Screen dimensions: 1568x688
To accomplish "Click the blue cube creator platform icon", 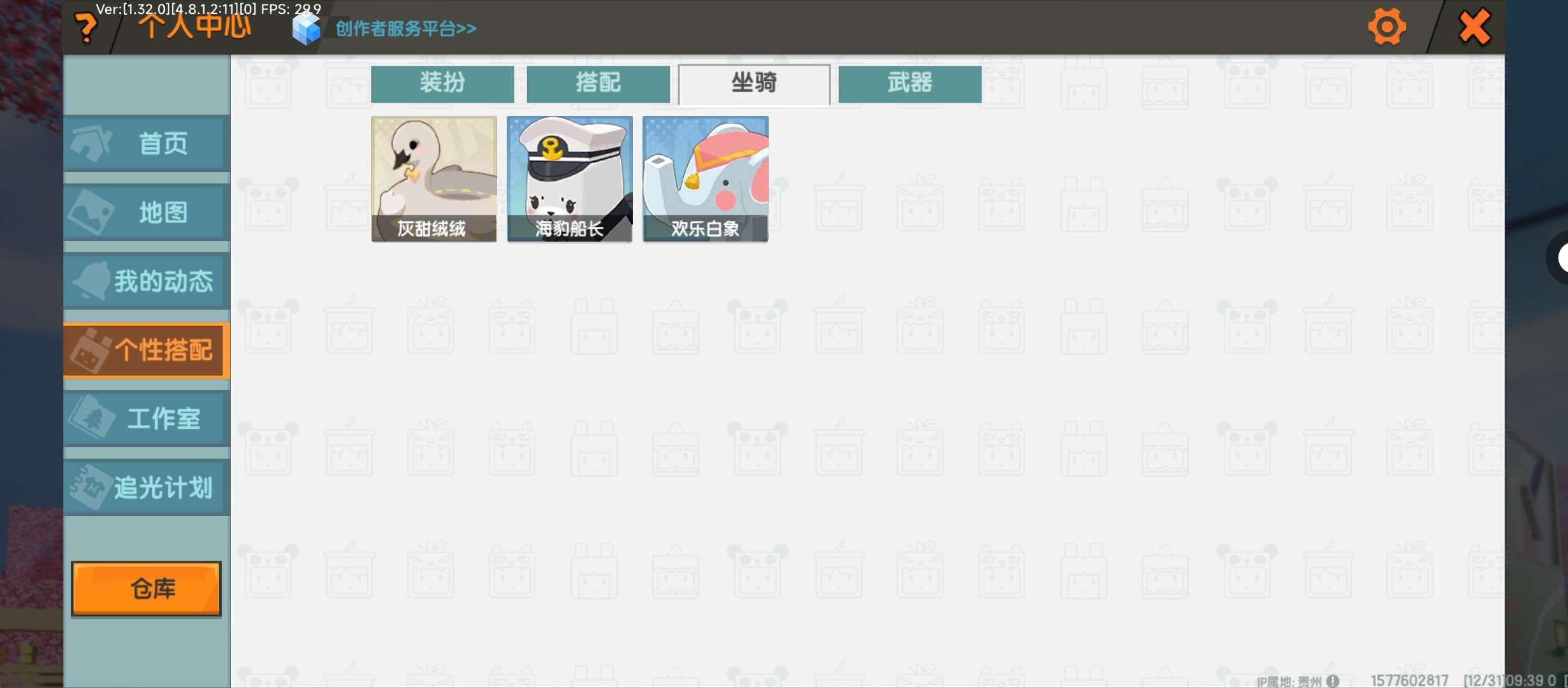I will (x=306, y=29).
